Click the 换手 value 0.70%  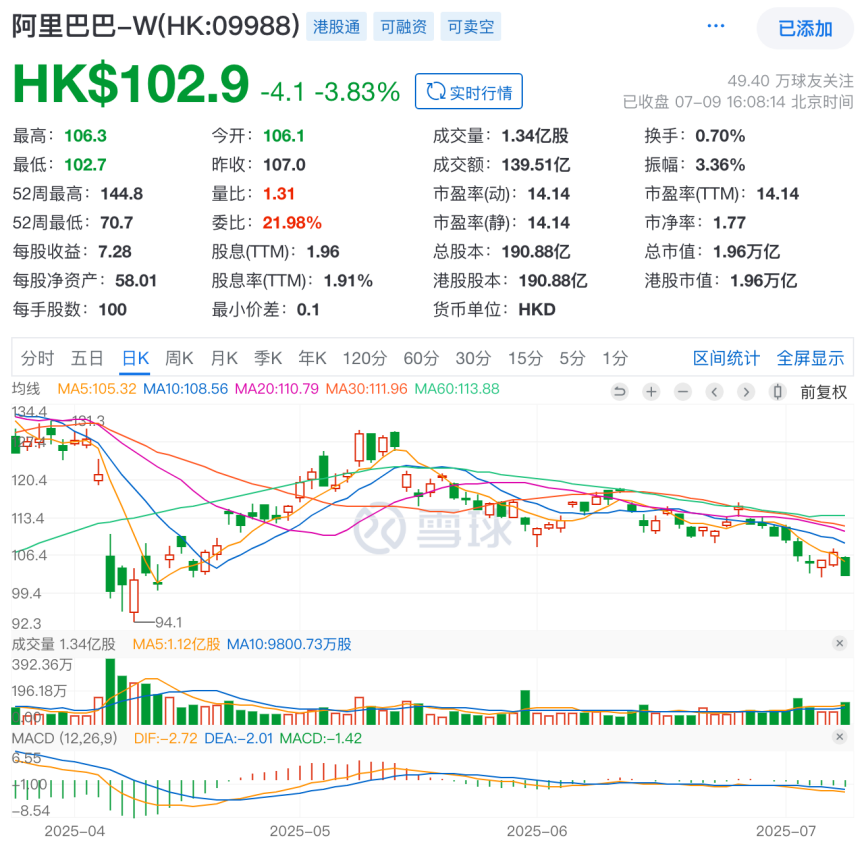(x=720, y=136)
